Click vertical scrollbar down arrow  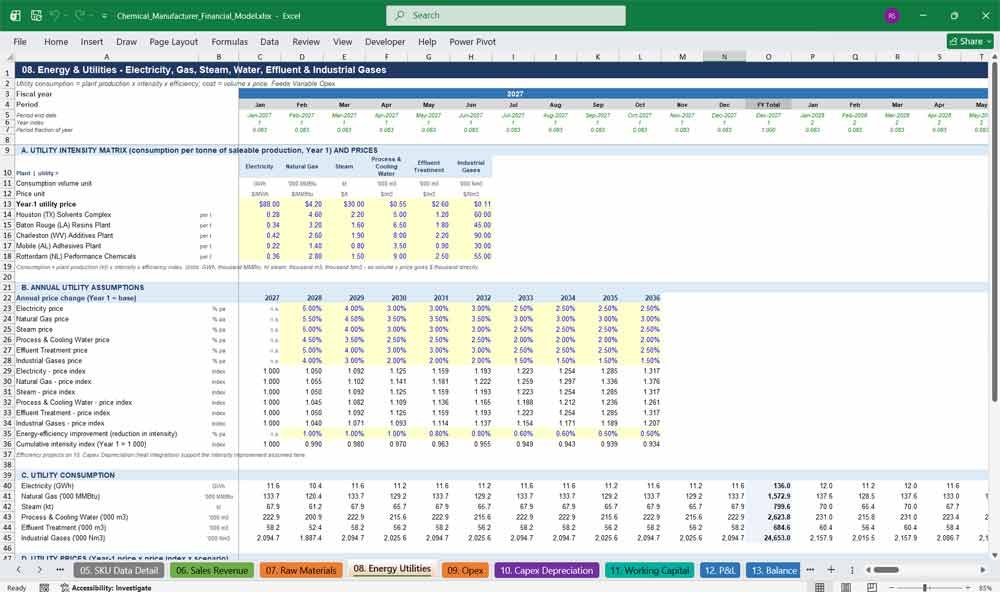pyautogui.click(x=993, y=556)
